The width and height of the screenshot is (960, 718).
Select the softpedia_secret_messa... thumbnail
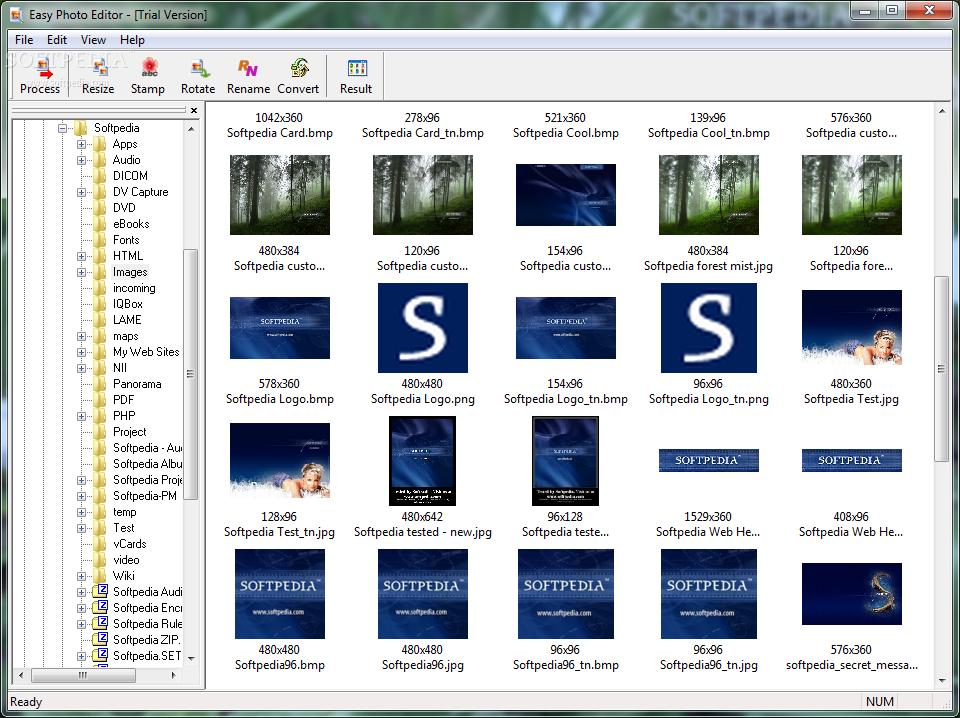[852, 594]
